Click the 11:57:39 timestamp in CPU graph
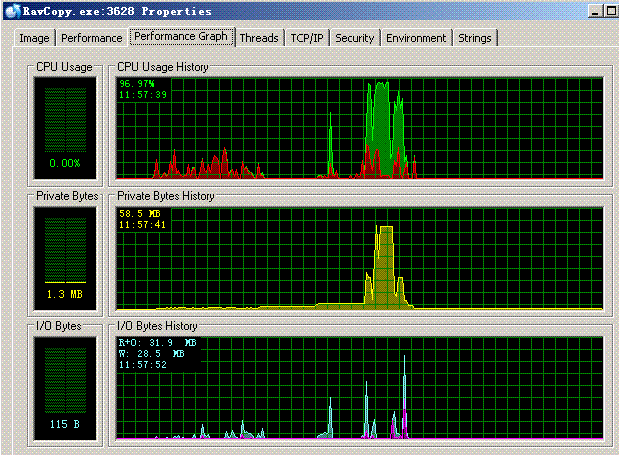619x455 pixels. point(143,95)
